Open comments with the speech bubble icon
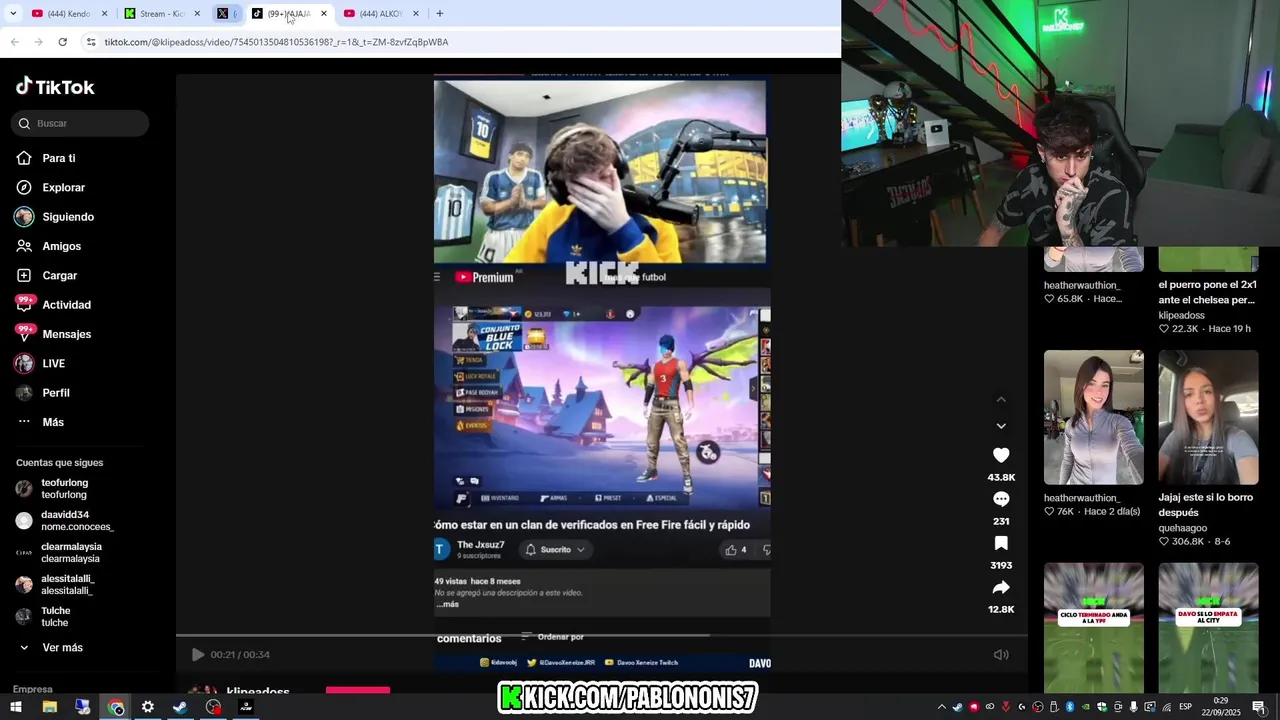The height and width of the screenshot is (720, 1280). [x=1001, y=499]
